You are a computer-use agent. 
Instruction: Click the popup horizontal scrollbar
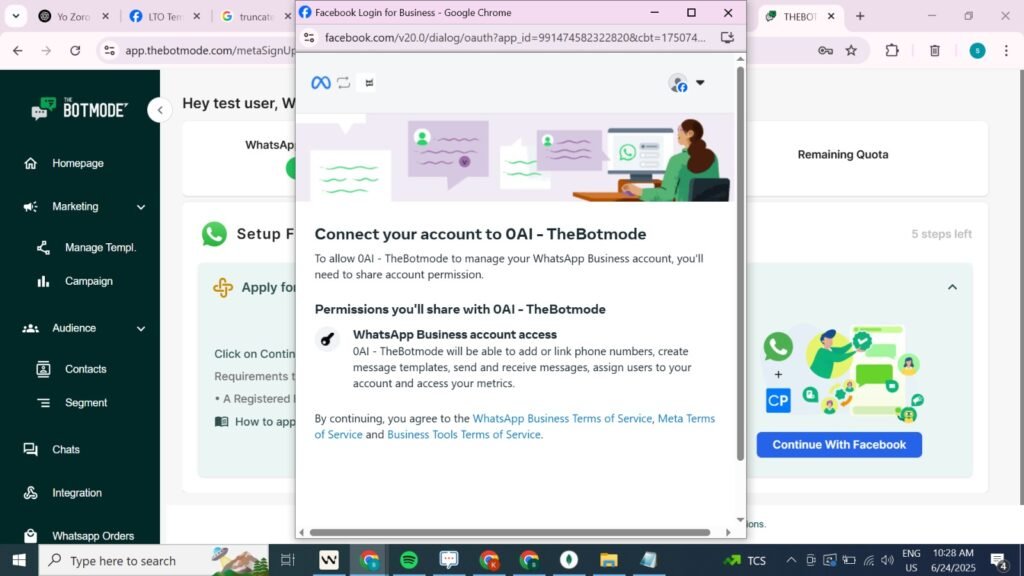(x=509, y=532)
